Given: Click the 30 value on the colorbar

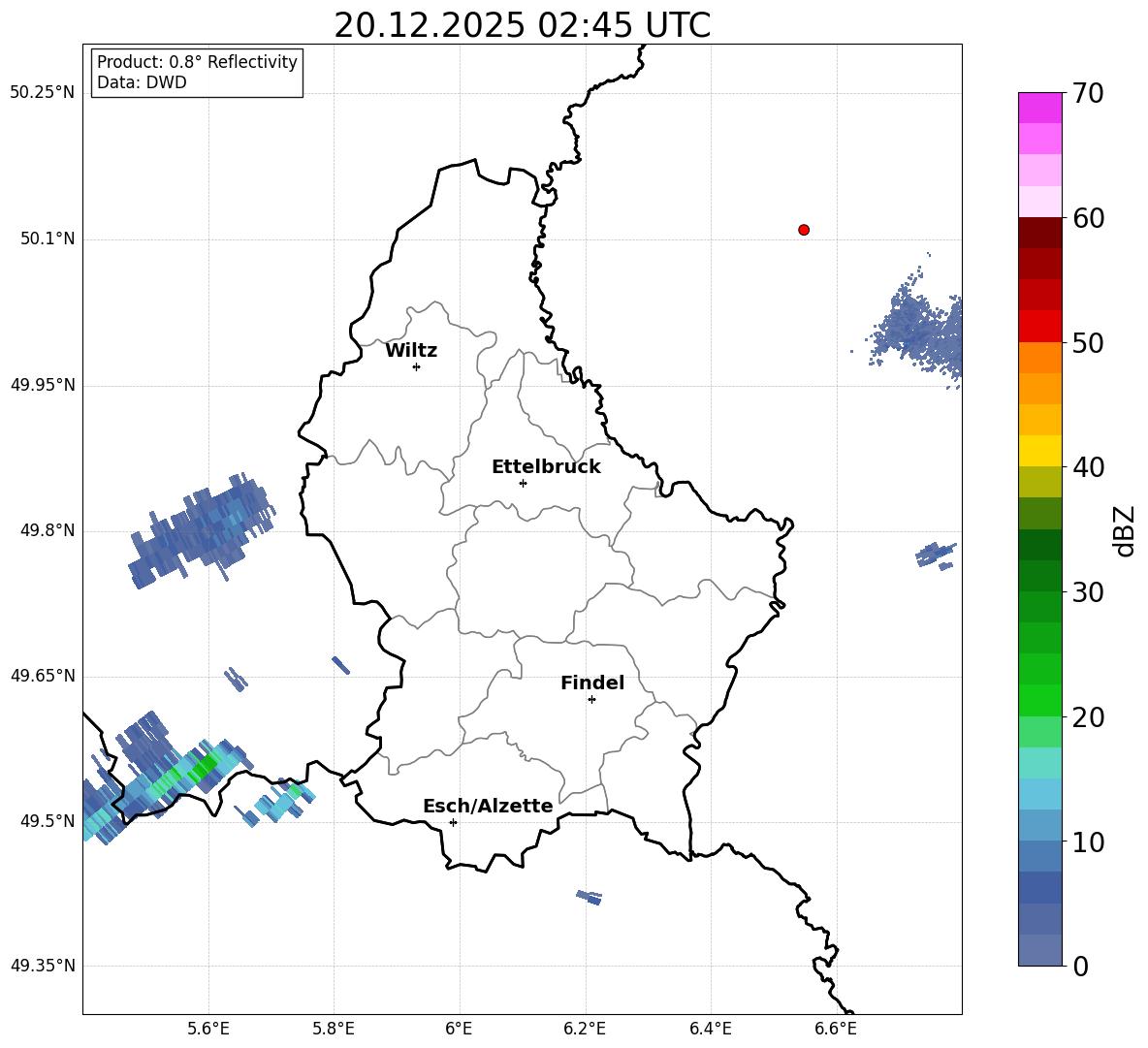Looking at the screenshot, I should tap(1088, 592).
